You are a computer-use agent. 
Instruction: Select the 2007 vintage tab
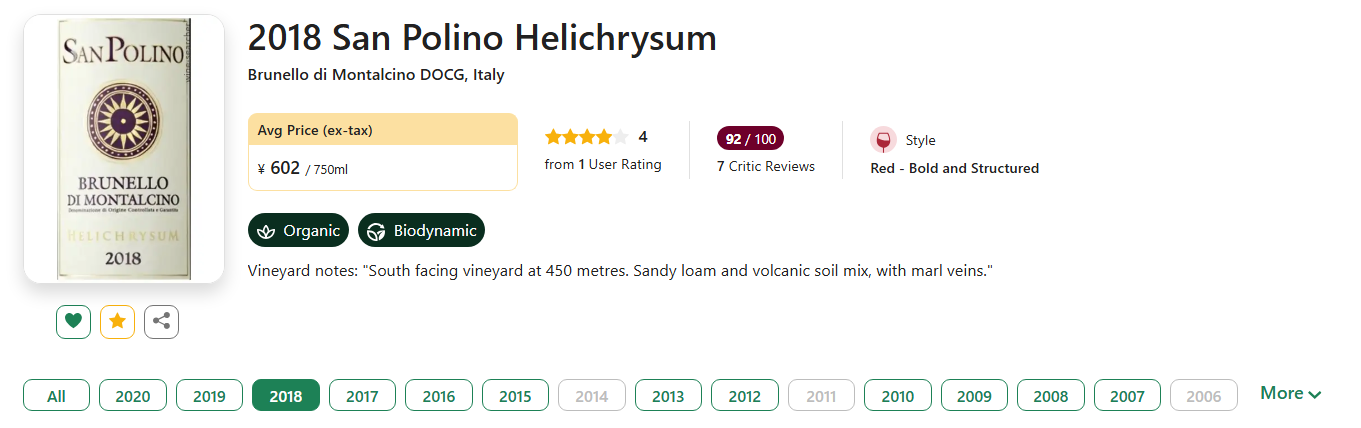(1127, 396)
